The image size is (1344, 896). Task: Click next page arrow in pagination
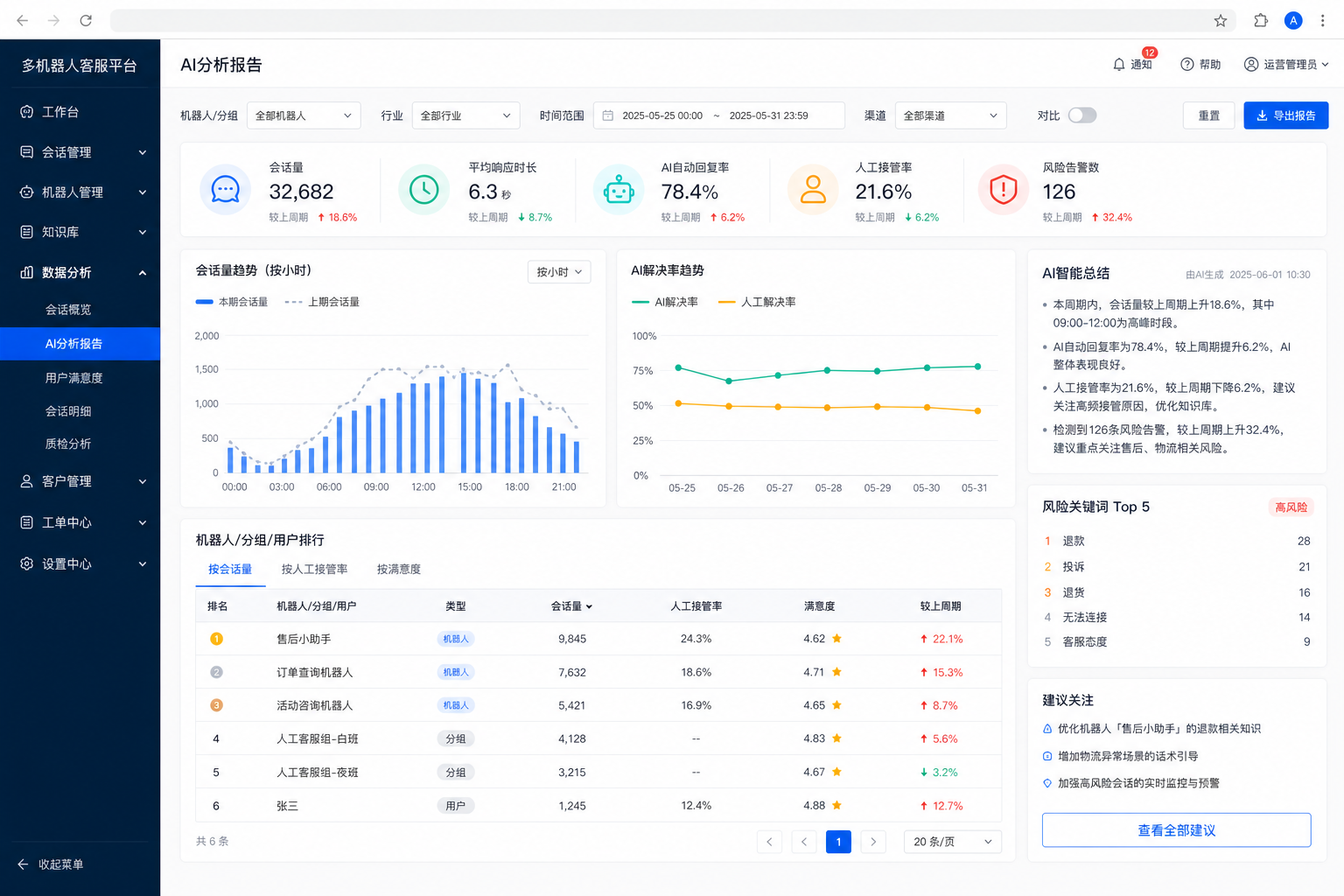point(873,842)
